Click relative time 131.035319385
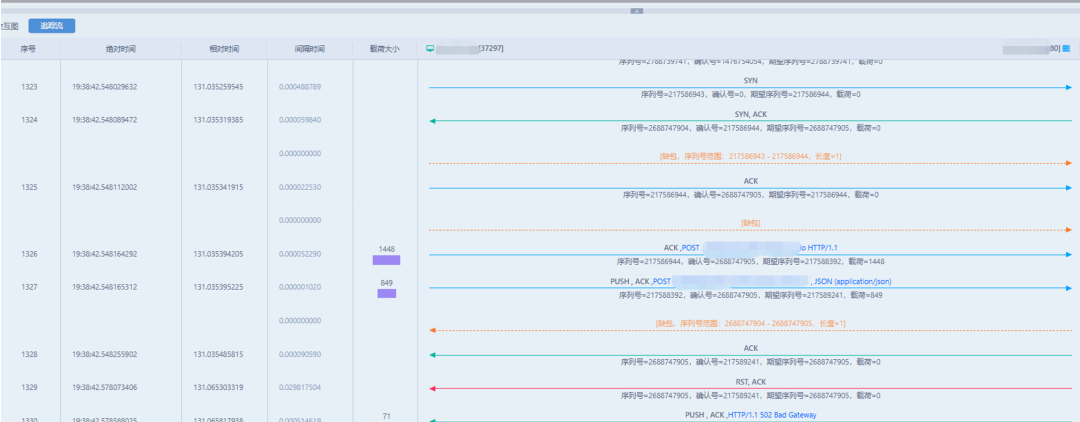This screenshot has height=422, width=1080. pos(218,120)
